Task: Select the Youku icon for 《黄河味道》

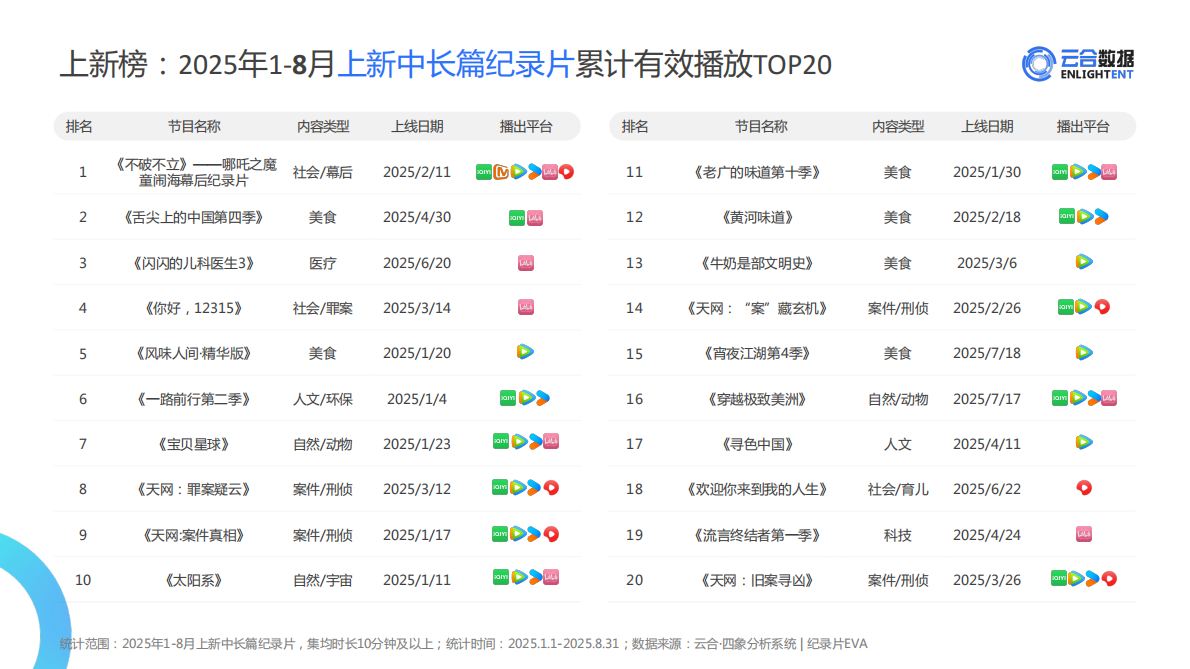Action: click(1100, 216)
